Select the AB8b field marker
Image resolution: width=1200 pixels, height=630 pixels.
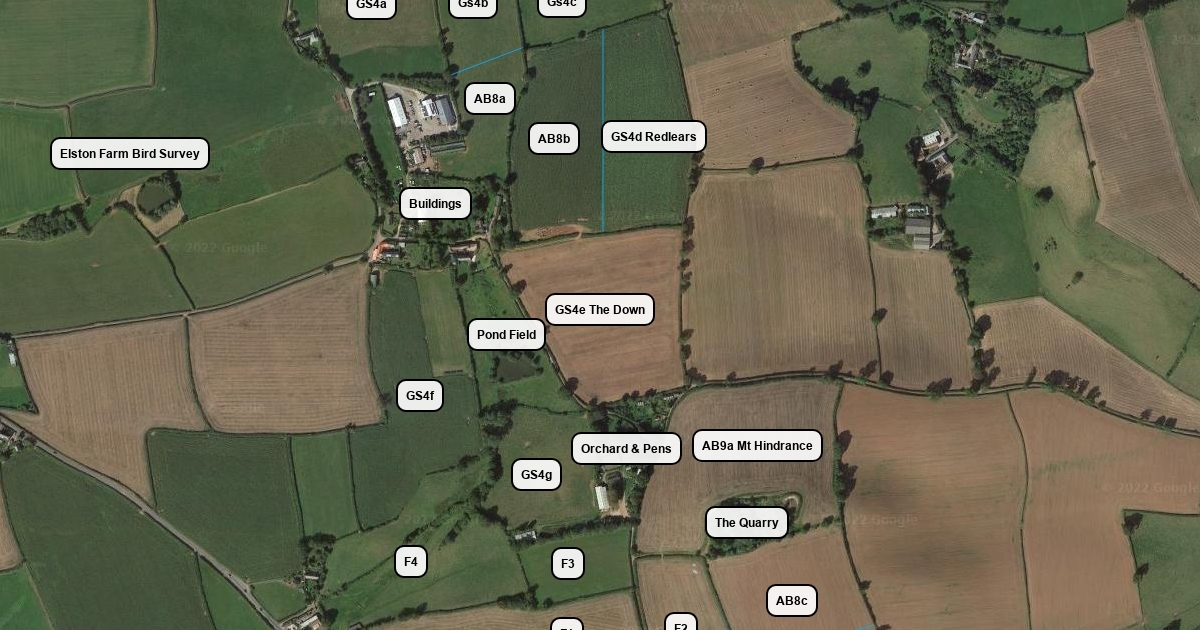click(x=554, y=139)
